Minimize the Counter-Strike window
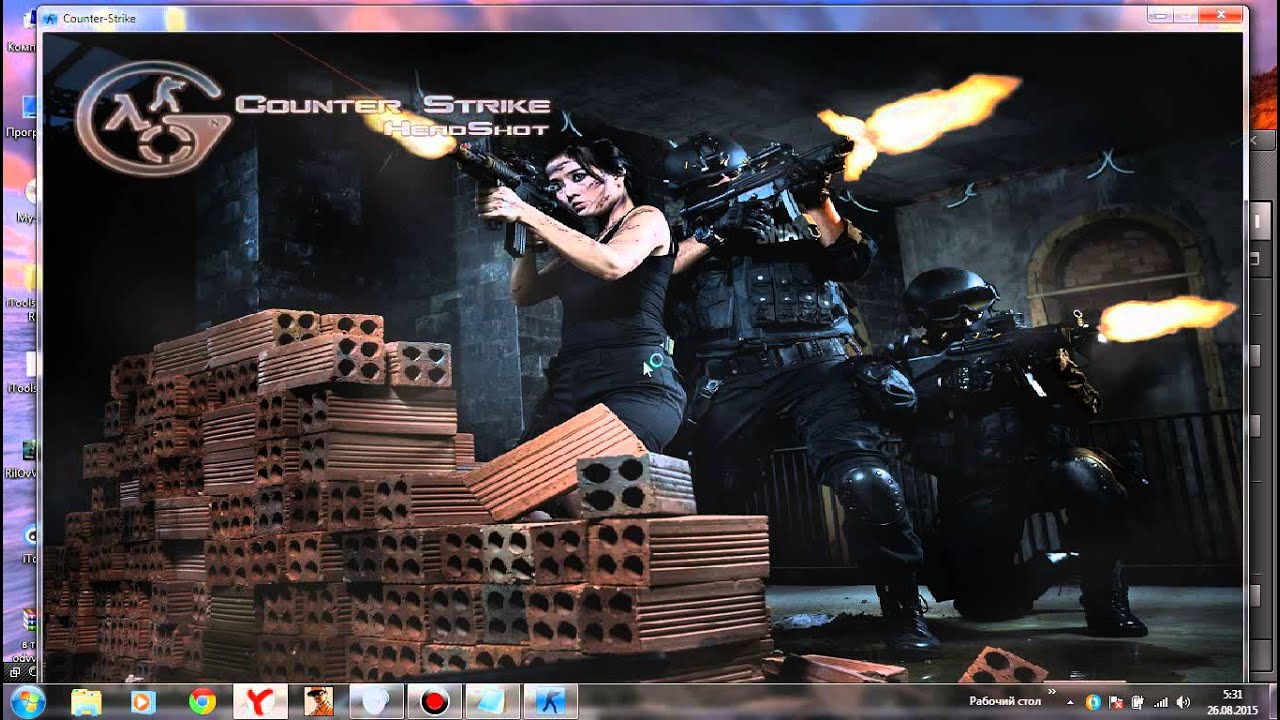 (1160, 14)
